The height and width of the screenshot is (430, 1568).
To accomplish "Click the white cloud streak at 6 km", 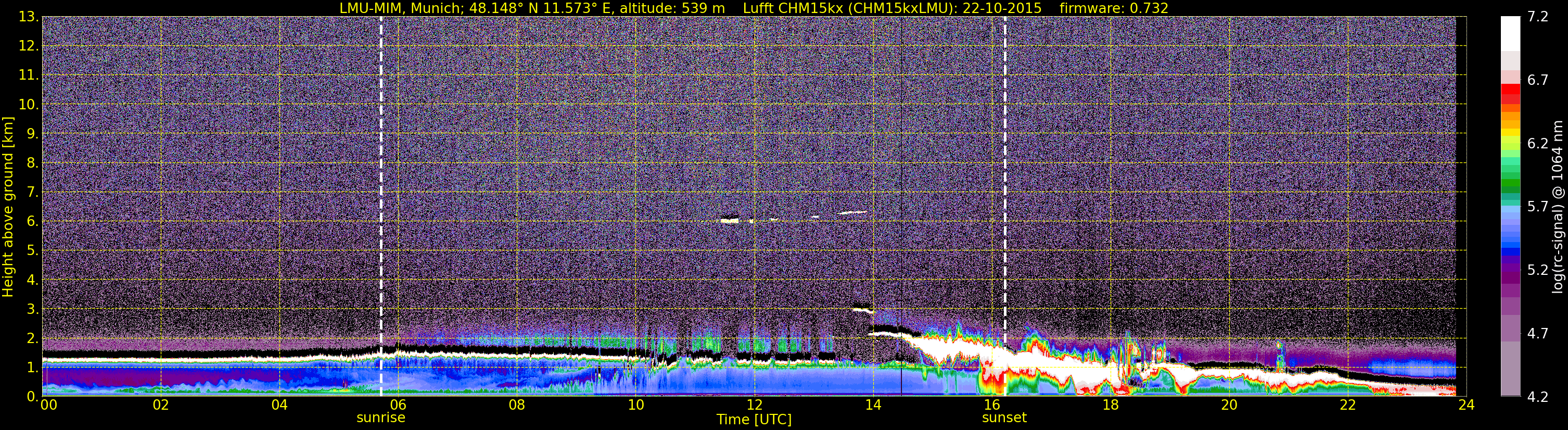I will click(x=729, y=221).
